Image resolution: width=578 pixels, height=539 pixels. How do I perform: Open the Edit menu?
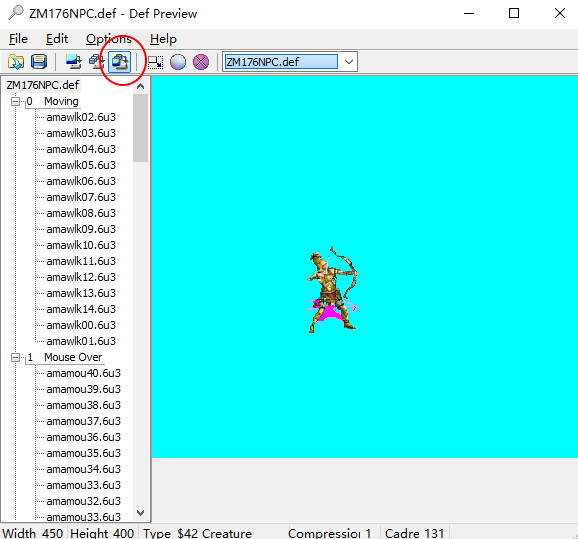click(57, 39)
